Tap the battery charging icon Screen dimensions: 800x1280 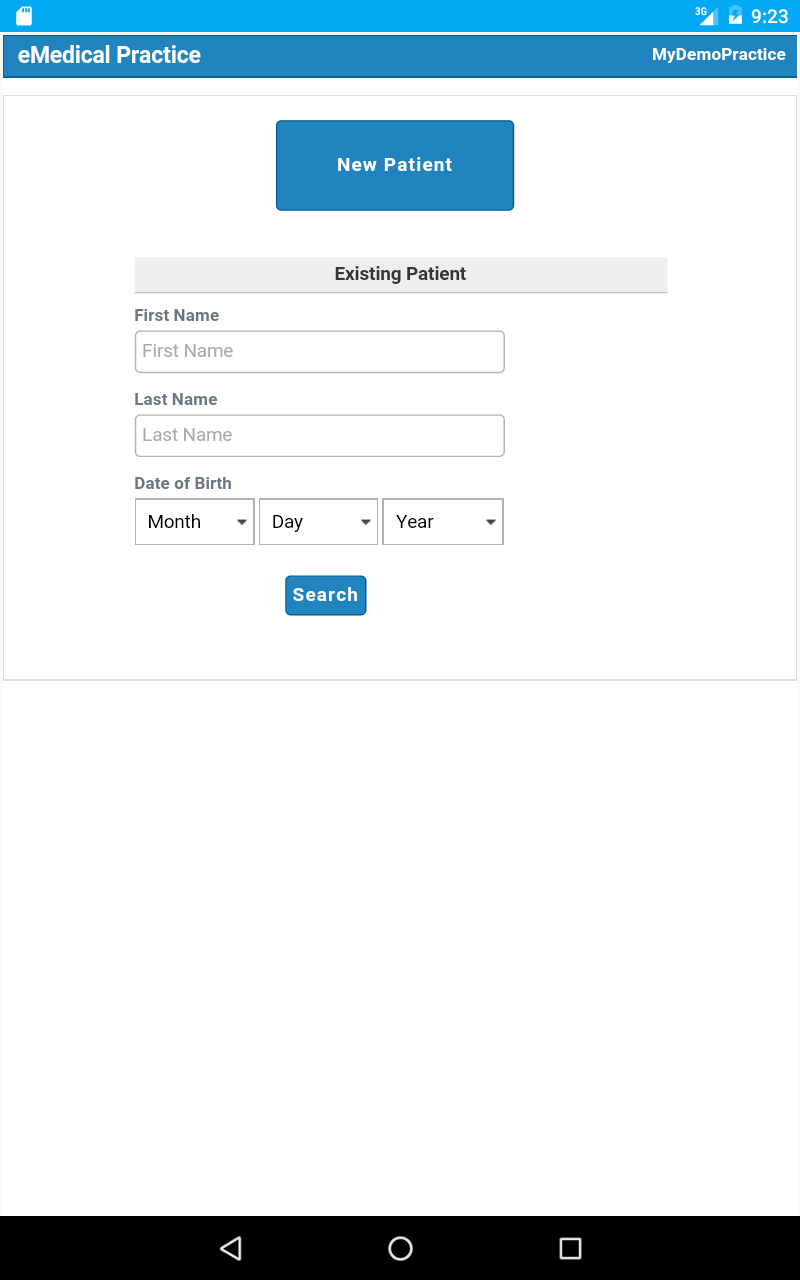click(736, 14)
